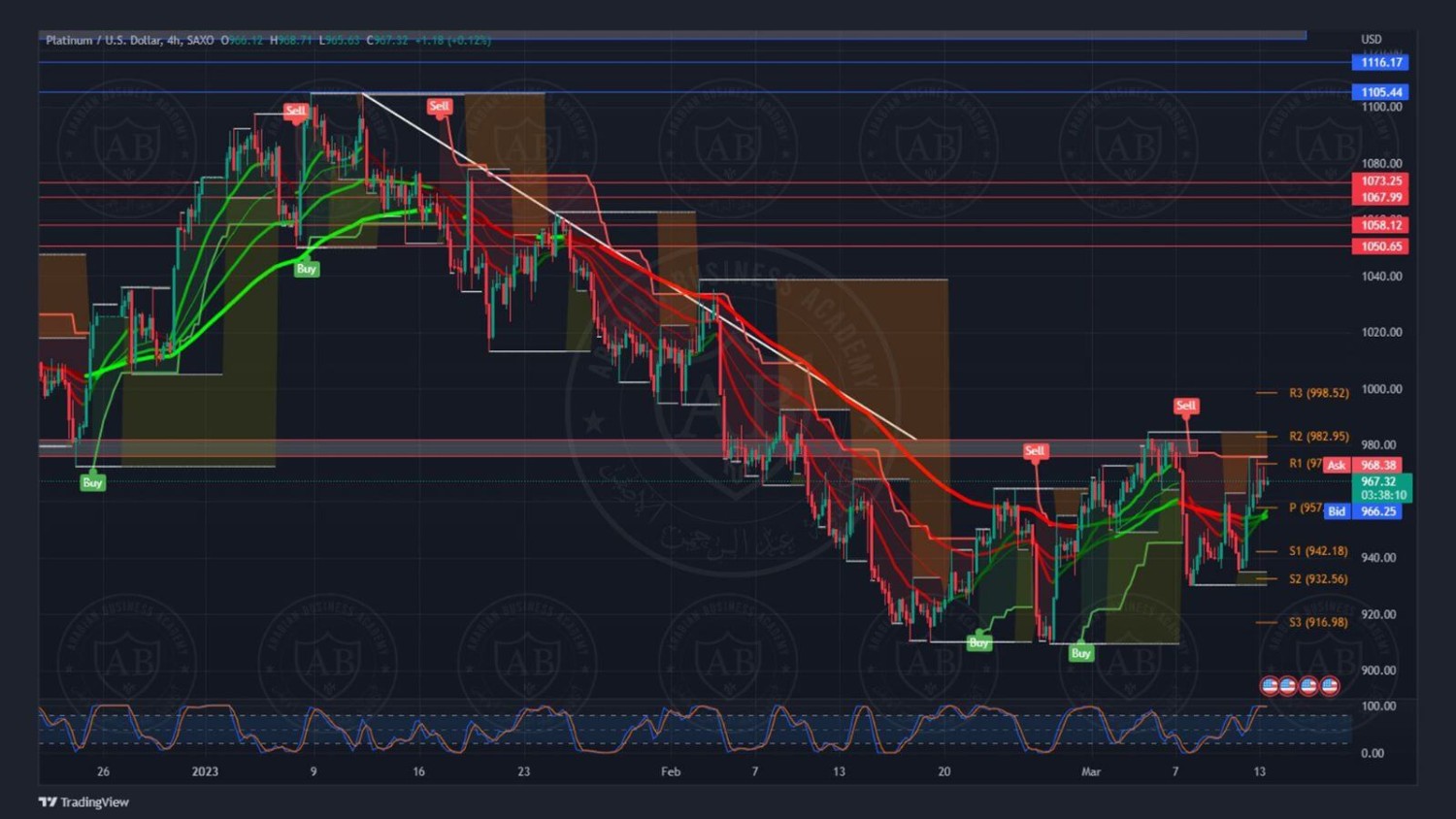Viewport: 1456px width, 819px height.
Task: Click the S3 (916.98) pivot label
Action: pyautogui.click(x=1318, y=622)
